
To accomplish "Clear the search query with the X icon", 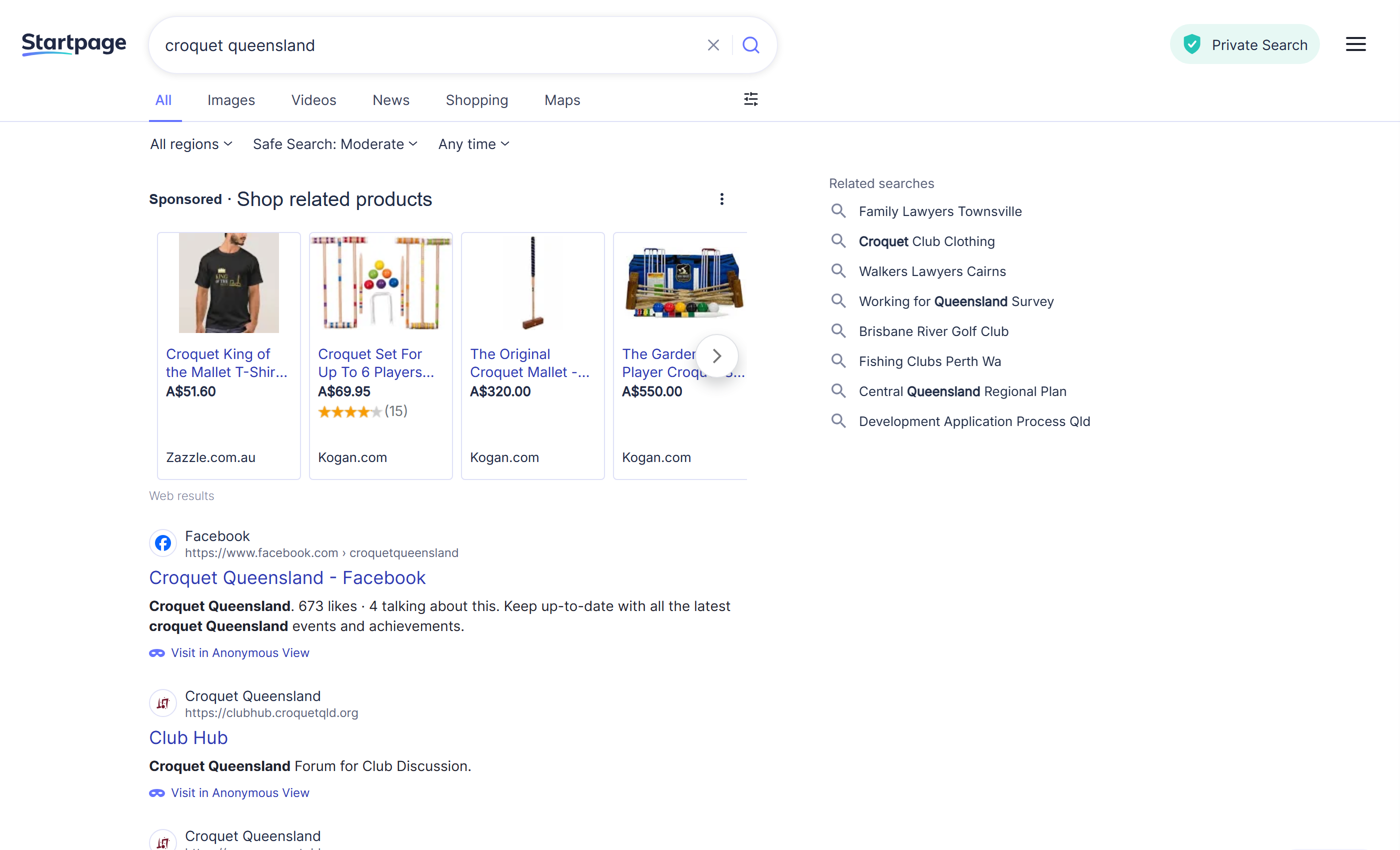I will [x=713, y=45].
